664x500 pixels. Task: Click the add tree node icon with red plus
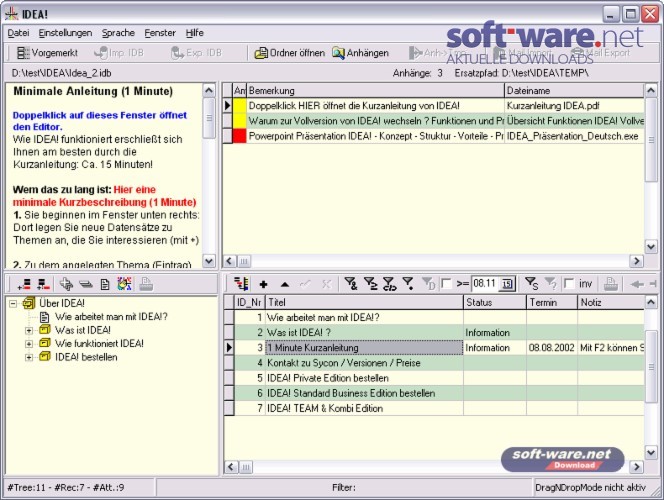(x=24, y=284)
